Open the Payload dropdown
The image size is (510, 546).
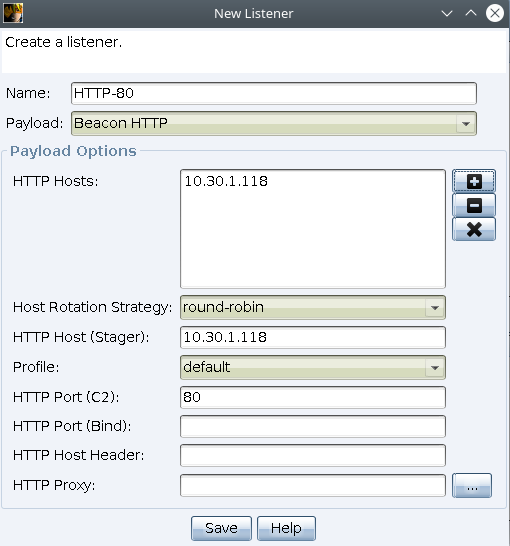click(274, 123)
